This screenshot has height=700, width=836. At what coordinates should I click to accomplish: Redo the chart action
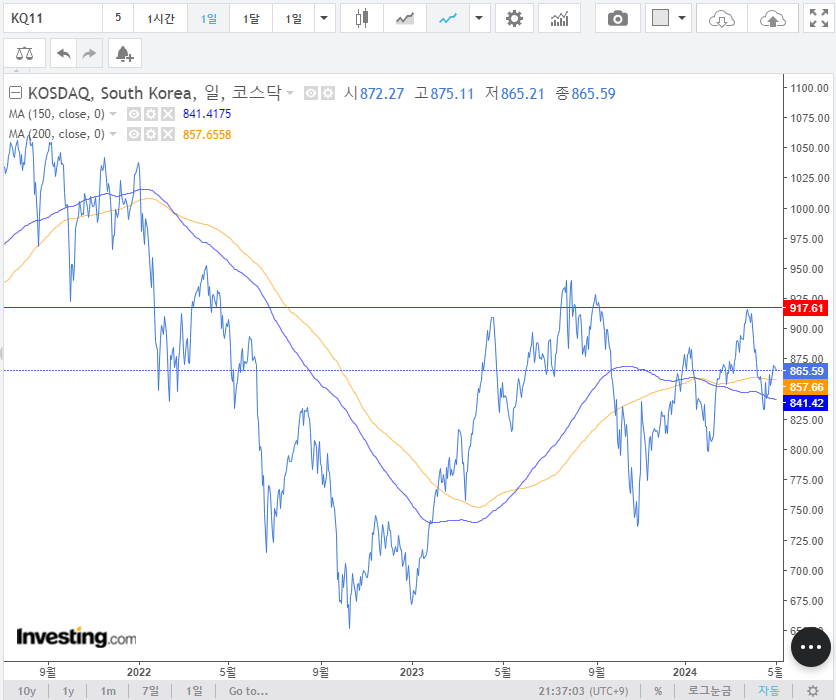coord(89,53)
